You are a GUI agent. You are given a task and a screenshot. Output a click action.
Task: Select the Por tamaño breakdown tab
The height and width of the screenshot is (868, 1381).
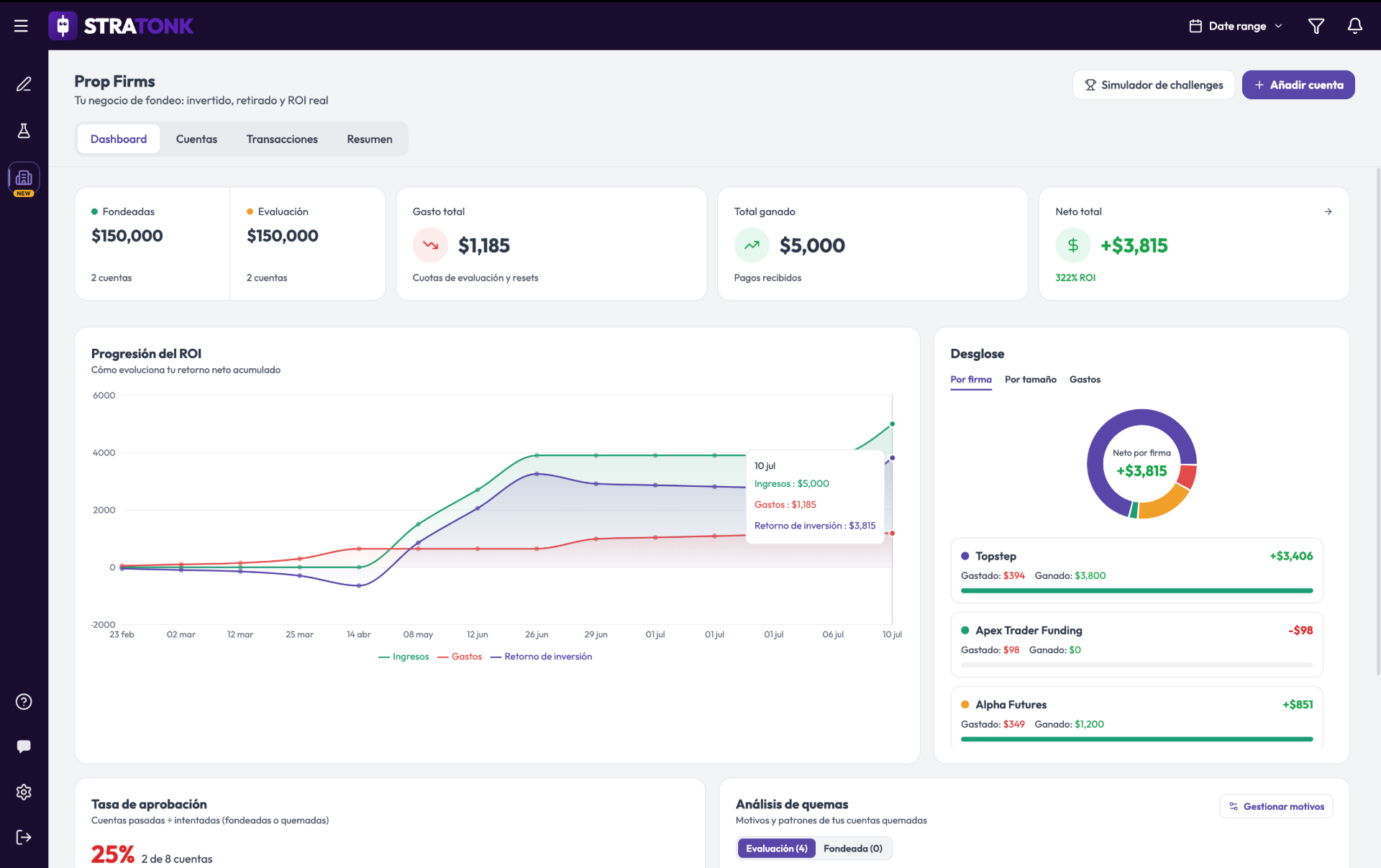[1030, 380]
